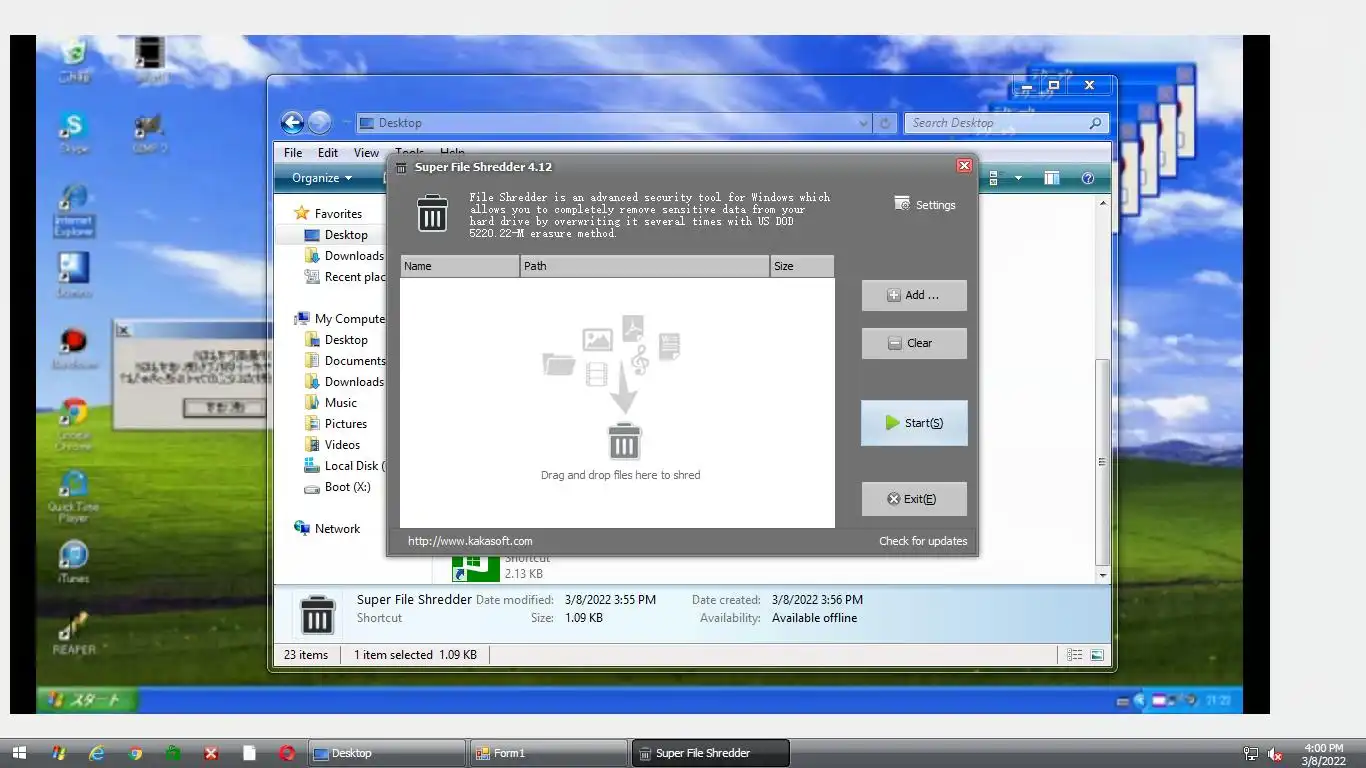Open Chrome from the taskbar
This screenshot has width=1366, height=768.
[135, 753]
